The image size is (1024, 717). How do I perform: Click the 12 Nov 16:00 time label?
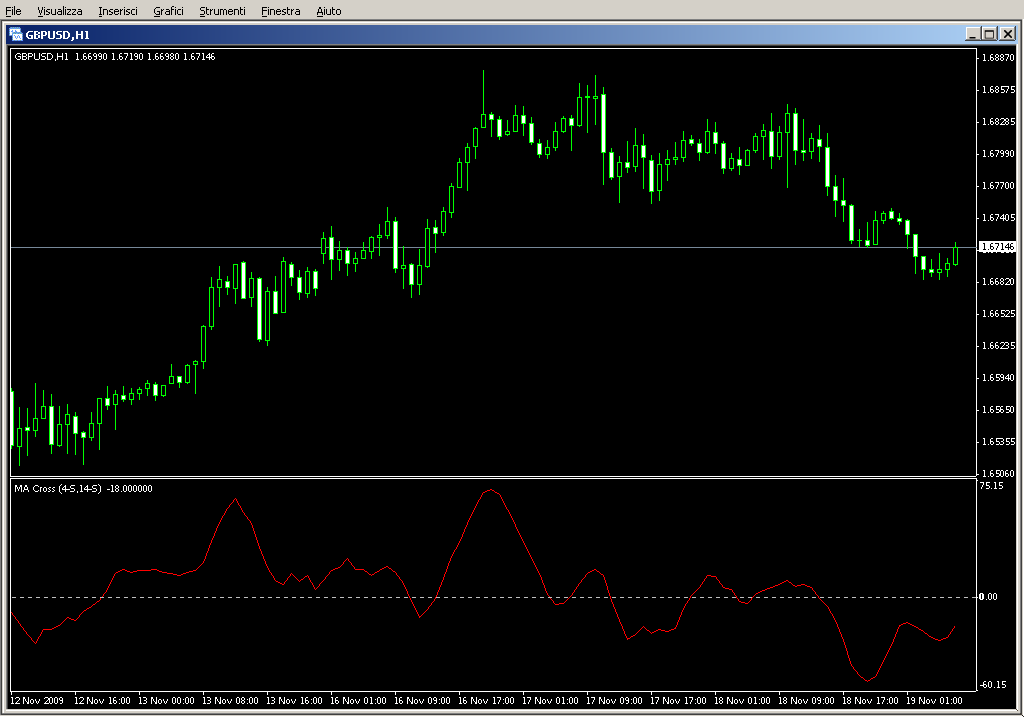coord(102,700)
